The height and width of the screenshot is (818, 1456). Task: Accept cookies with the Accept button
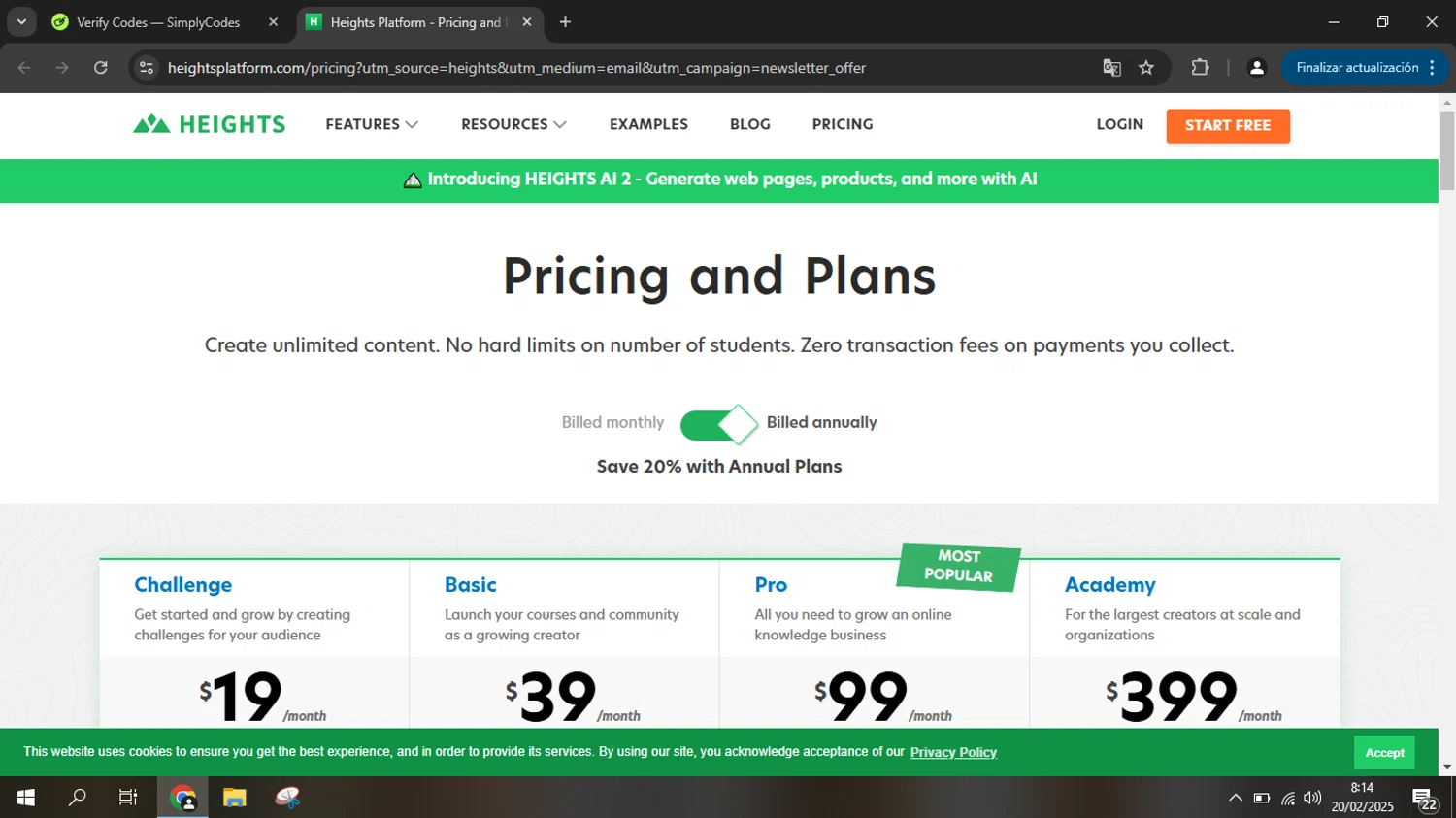coord(1384,752)
